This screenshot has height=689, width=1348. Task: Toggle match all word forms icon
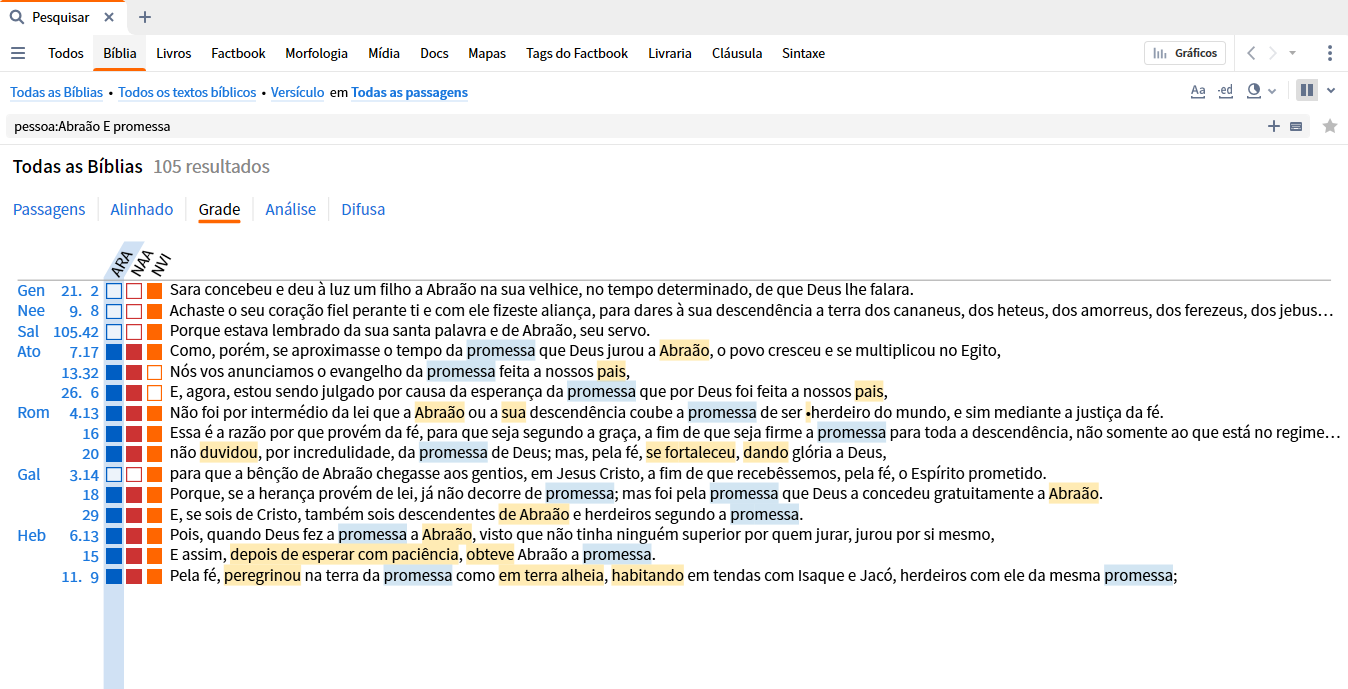(1225, 91)
